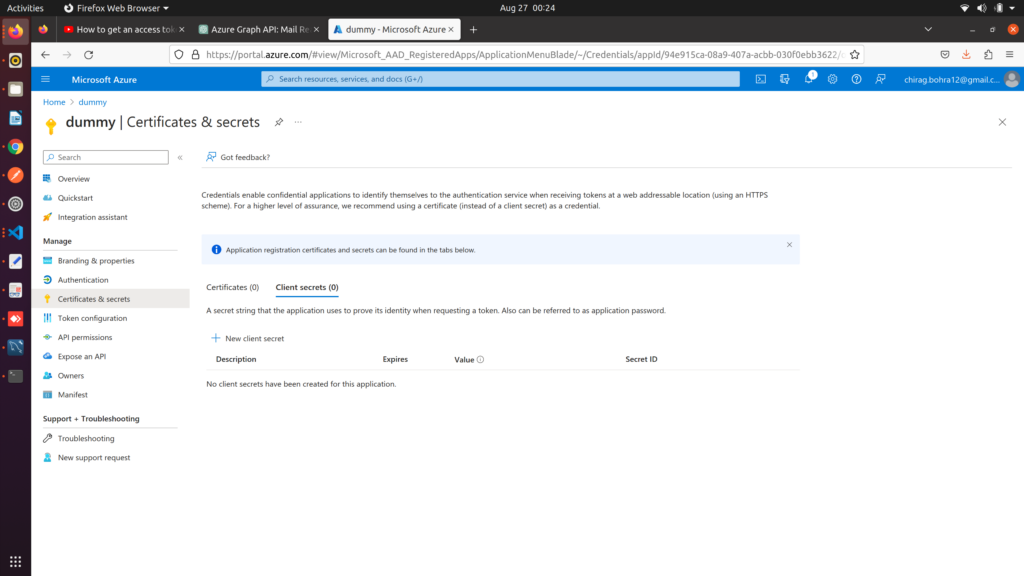Screen dimensions: 1024x576
Task: Open Cloud Shell icon in Azure header
Action: pos(761,79)
